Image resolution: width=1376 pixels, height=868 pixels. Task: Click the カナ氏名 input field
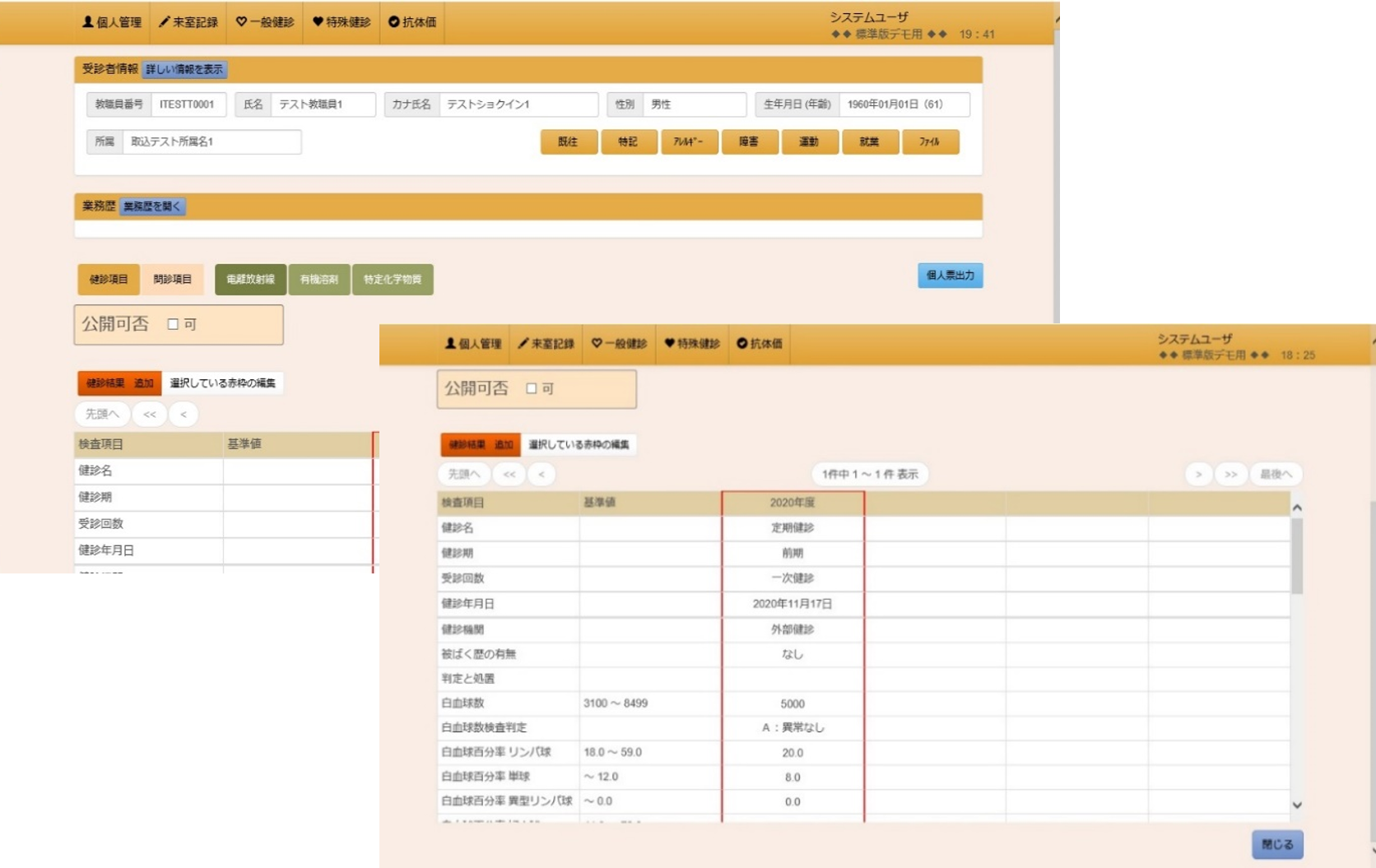point(518,104)
